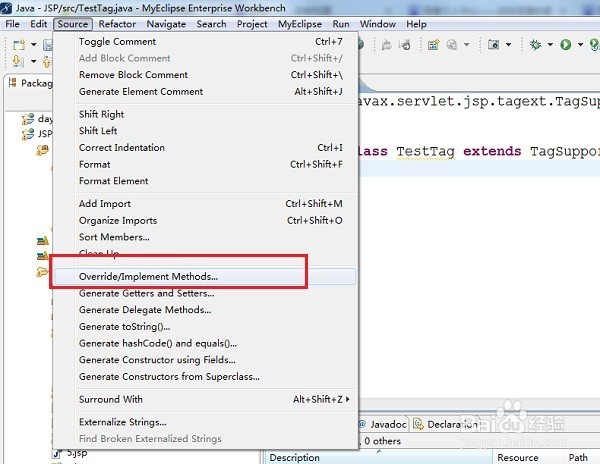The width and height of the screenshot is (600, 464).
Task: Select the 'day' project in Package Explorer
Action: [x=38, y=119]
